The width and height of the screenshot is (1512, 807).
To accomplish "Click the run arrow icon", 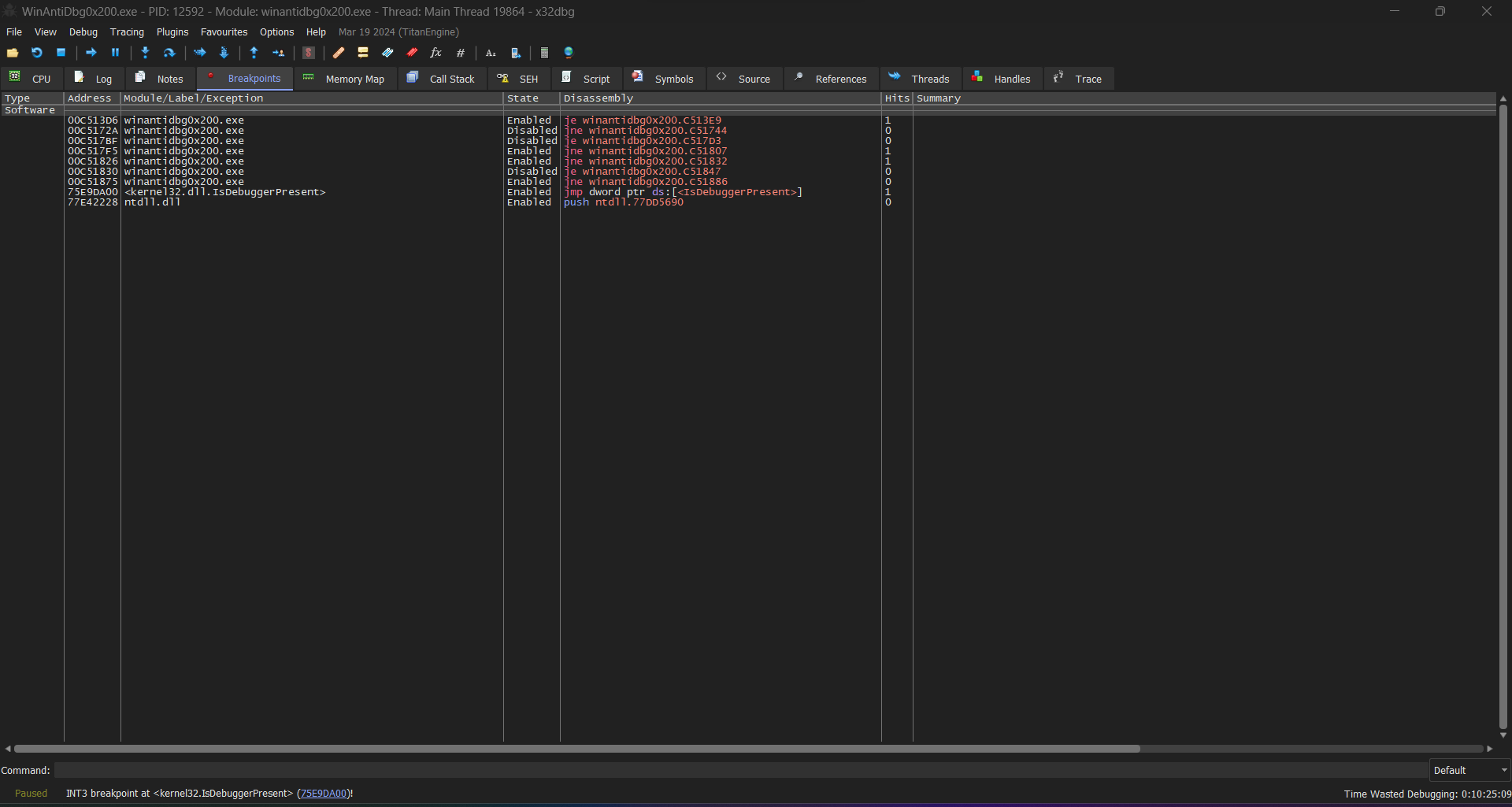I will click(x=91, y=53).
